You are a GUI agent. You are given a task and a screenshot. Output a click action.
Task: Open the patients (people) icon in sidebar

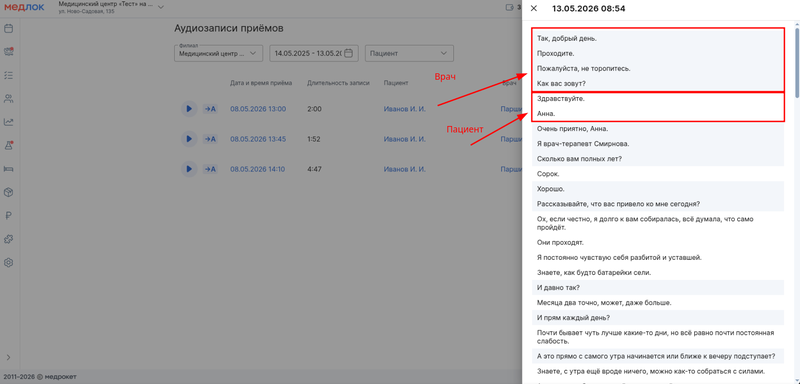click(8, 98)
